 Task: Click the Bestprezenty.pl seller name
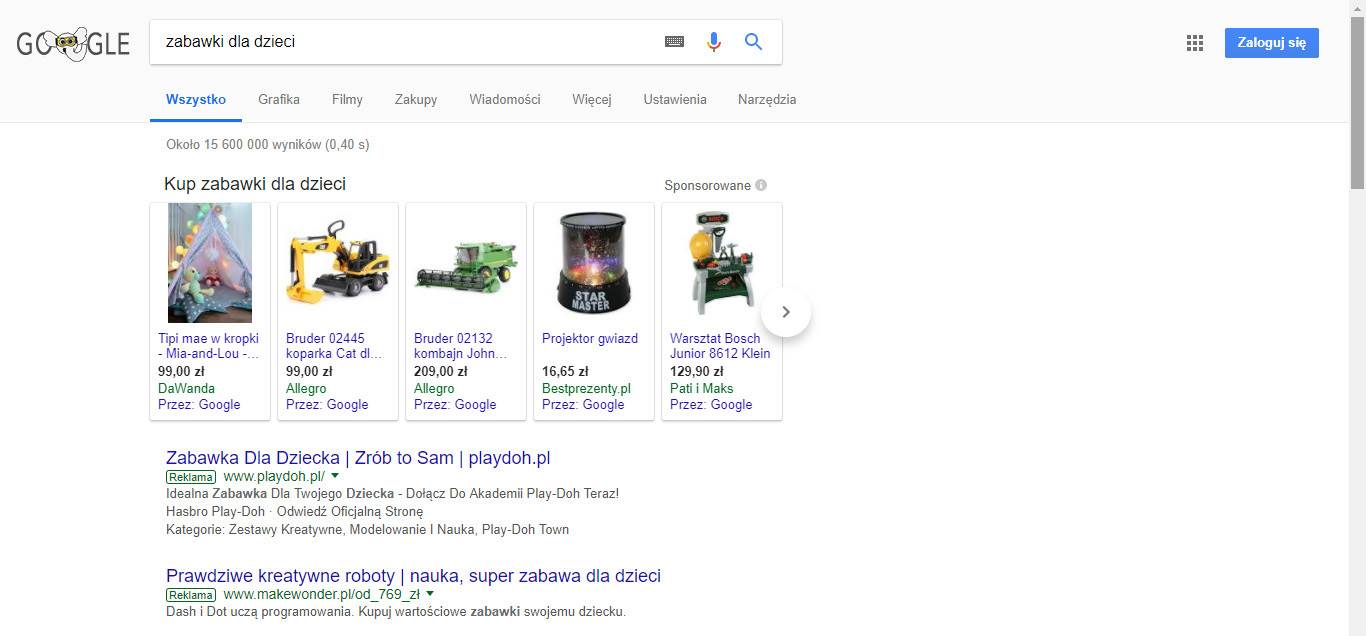[586, 388]
